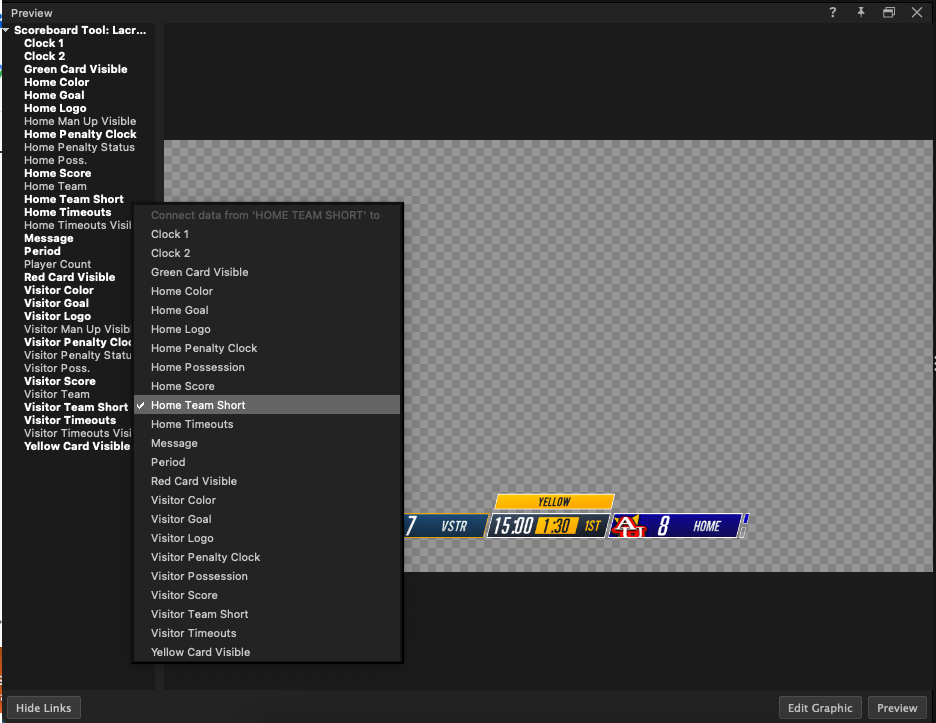Click the 15:00 game clock in scoreboard
Screen dimensions: 936x723
point(513,526)
